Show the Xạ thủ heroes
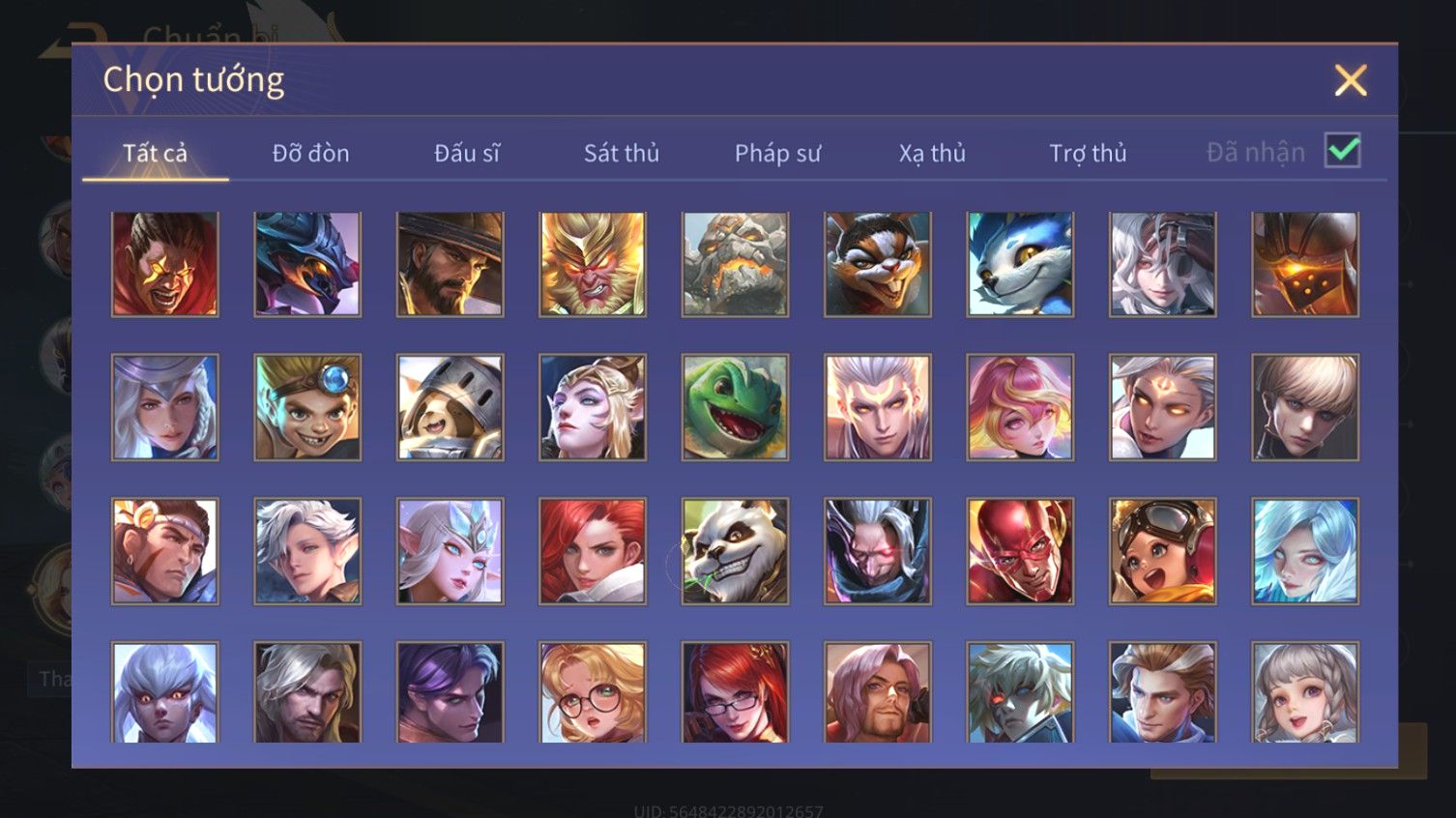Screen dimensions: 1456x818 (x=932, y=153)
